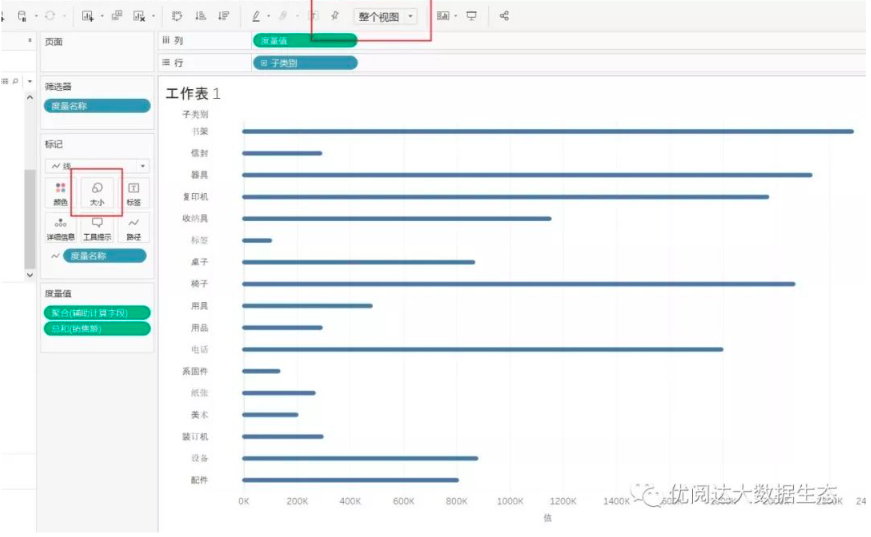The width and height of the screenshot is (871, 537).
Task: Click the 聚合(辅助计算字段) measure pill
Action: pyautogui.click(x=96, y=312)
